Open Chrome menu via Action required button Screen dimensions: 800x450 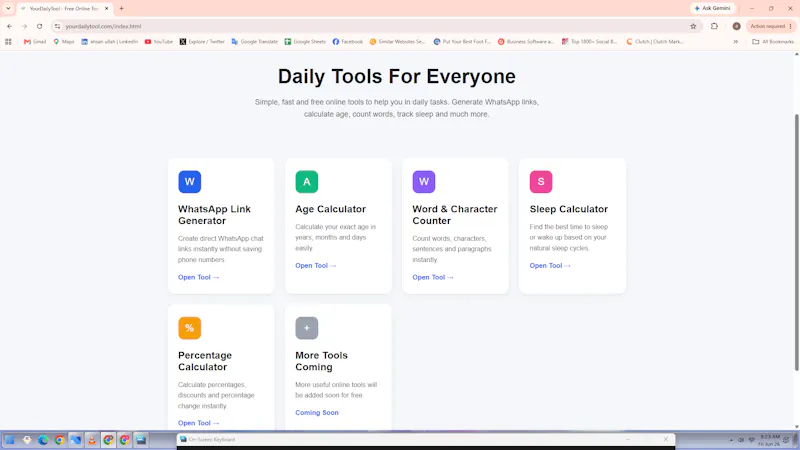(x=770, y=26)
